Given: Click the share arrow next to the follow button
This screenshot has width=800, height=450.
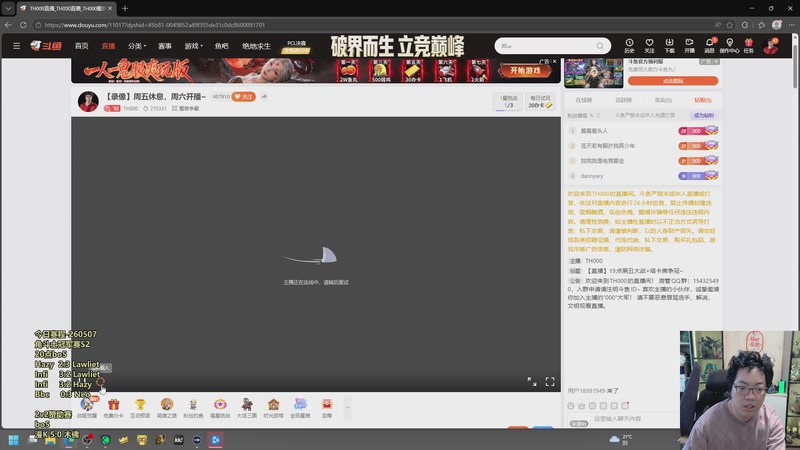Looking at the screenshot, I should point(264,96).
